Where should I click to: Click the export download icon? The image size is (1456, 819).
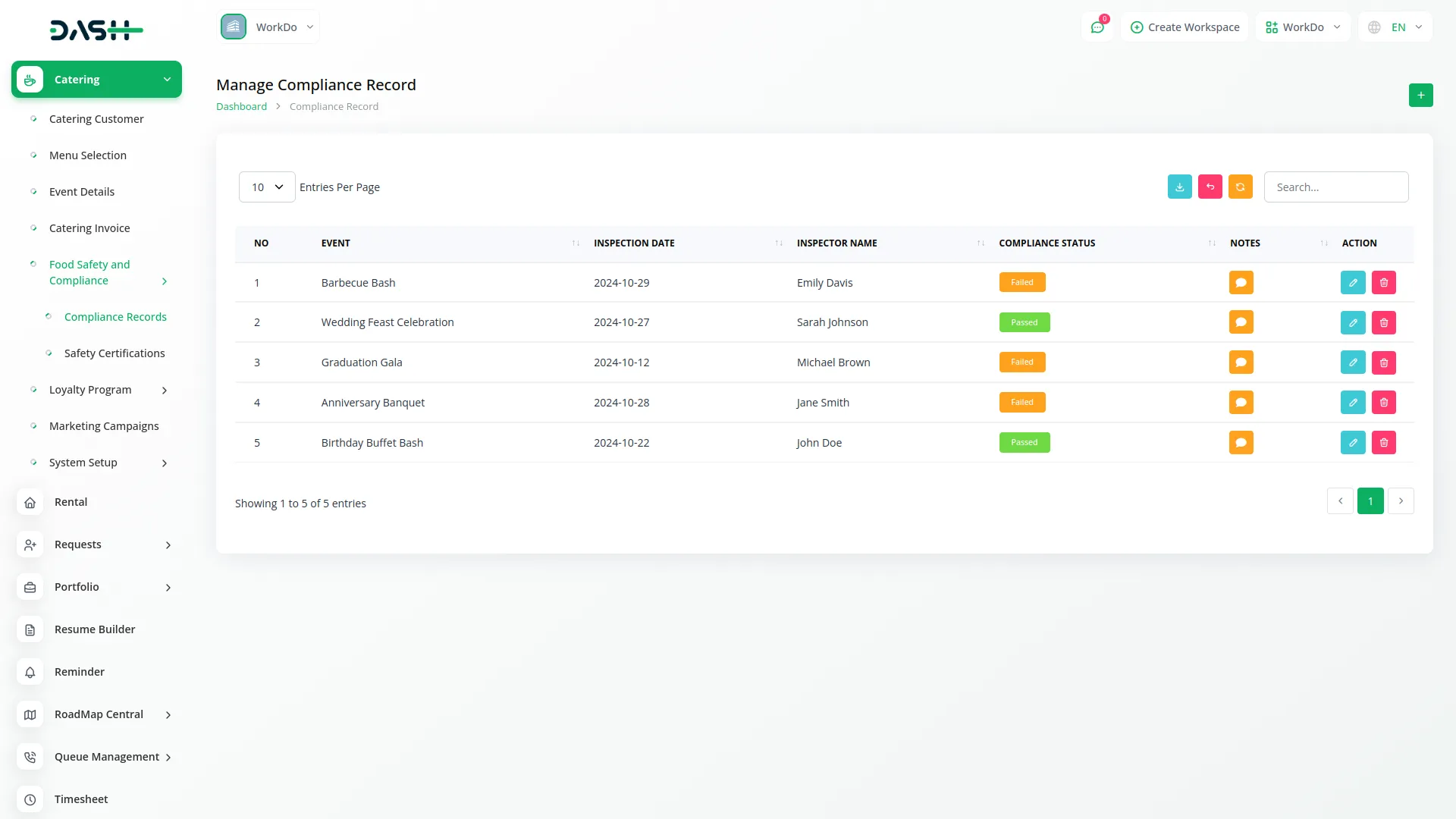click(1180, 187)
